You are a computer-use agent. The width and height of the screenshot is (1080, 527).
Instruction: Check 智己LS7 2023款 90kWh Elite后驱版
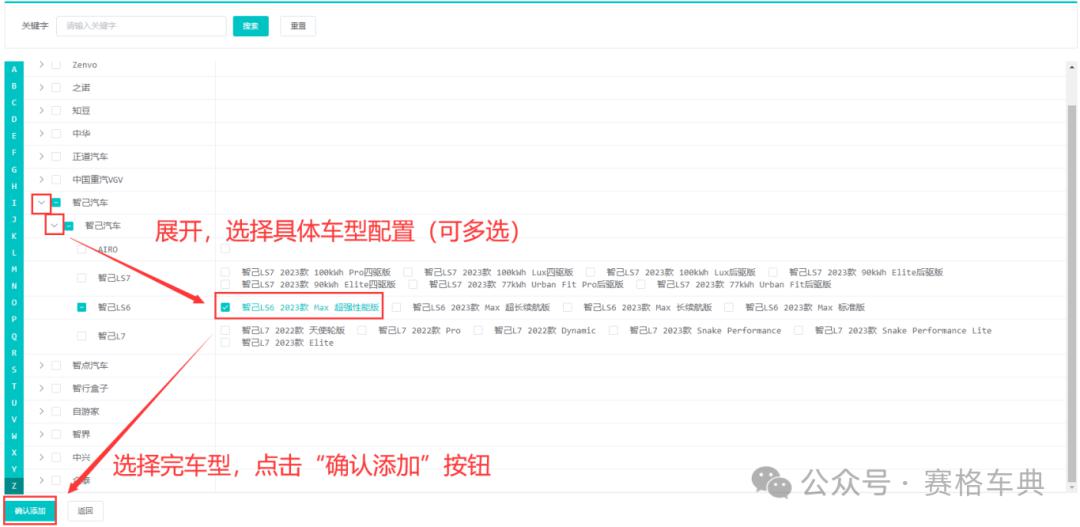tap(773, 272)
